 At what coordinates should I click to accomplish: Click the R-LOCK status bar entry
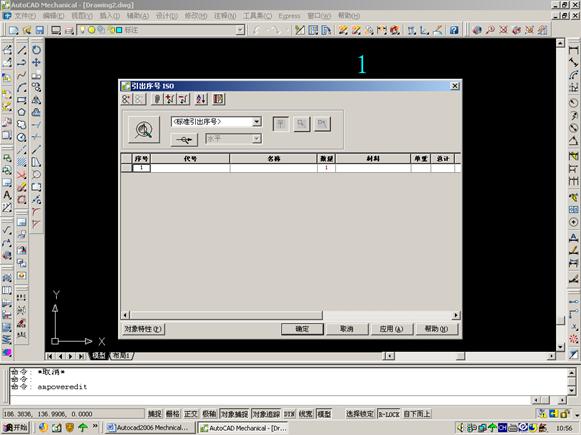389,414
